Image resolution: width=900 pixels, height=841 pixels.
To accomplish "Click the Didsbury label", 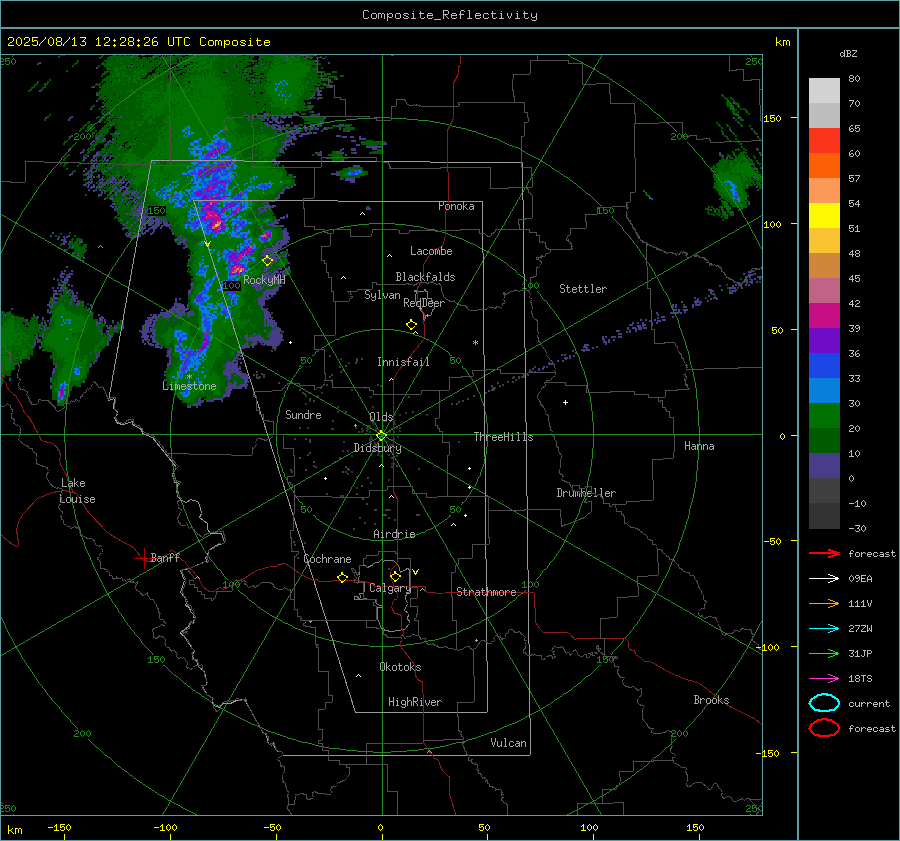I will pyautogui.click(x=377, y=448).
